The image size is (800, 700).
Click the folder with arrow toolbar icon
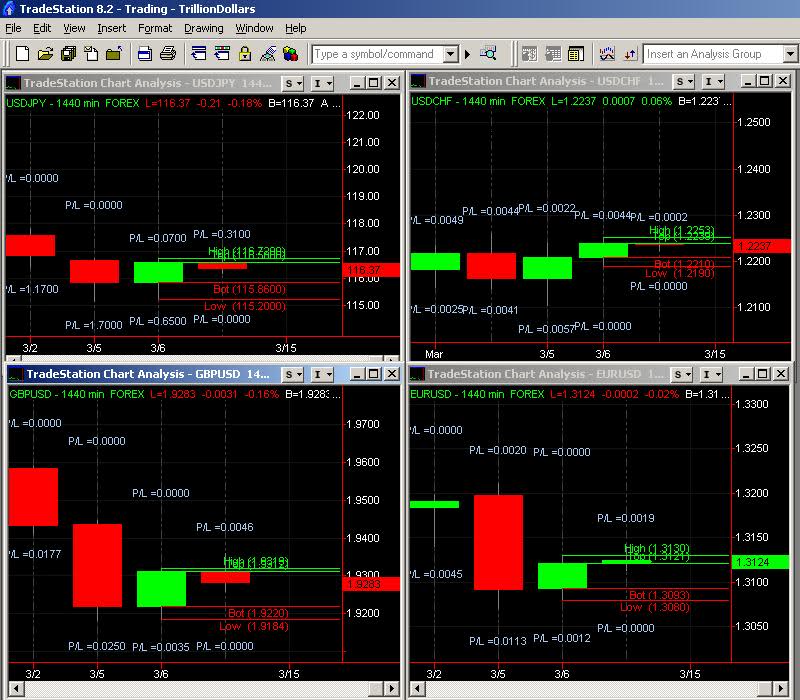[114, 54]
